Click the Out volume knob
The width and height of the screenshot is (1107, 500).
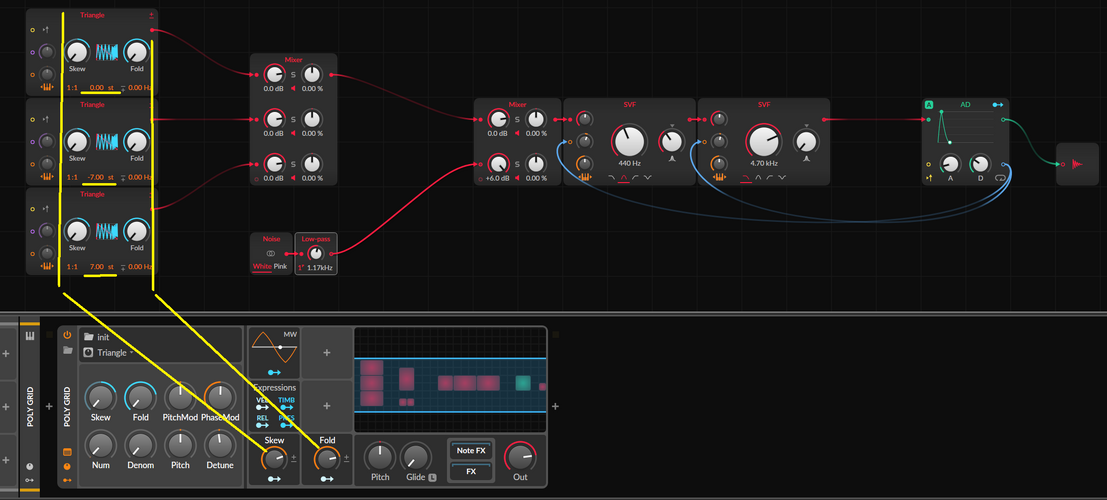coord(520,457)
